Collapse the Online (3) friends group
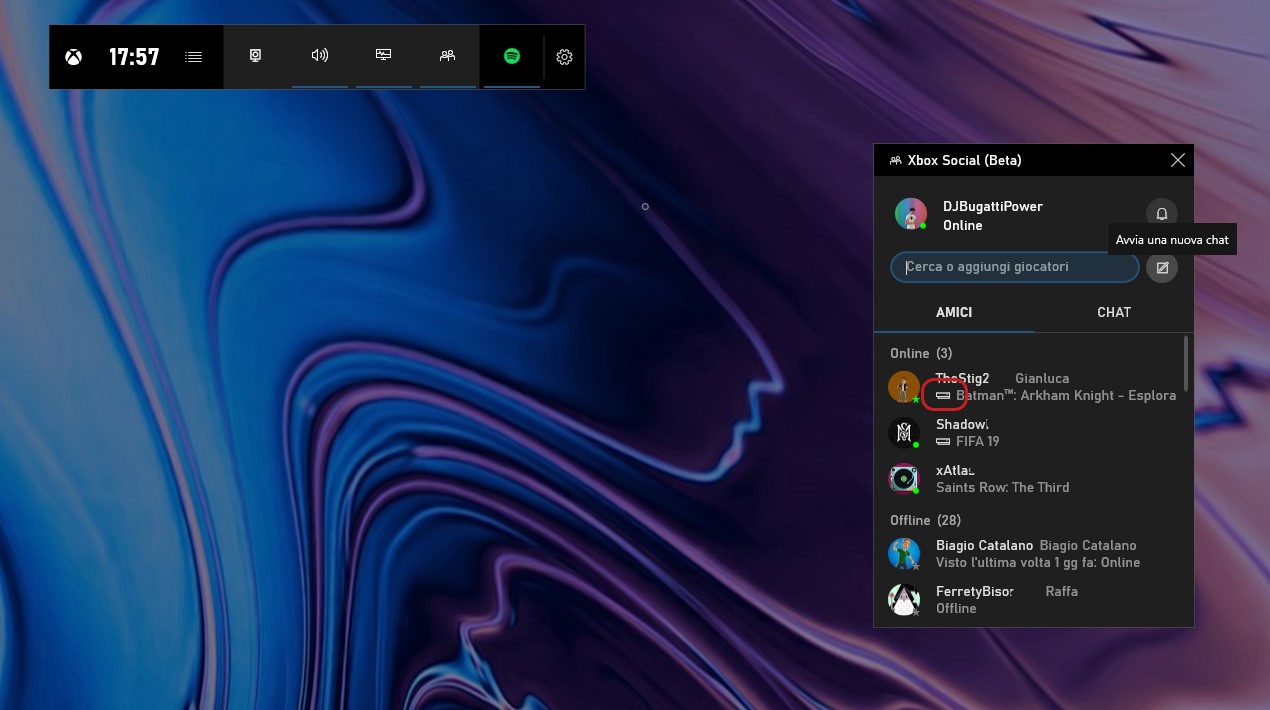1270x710 pixels. coord(921,353)
